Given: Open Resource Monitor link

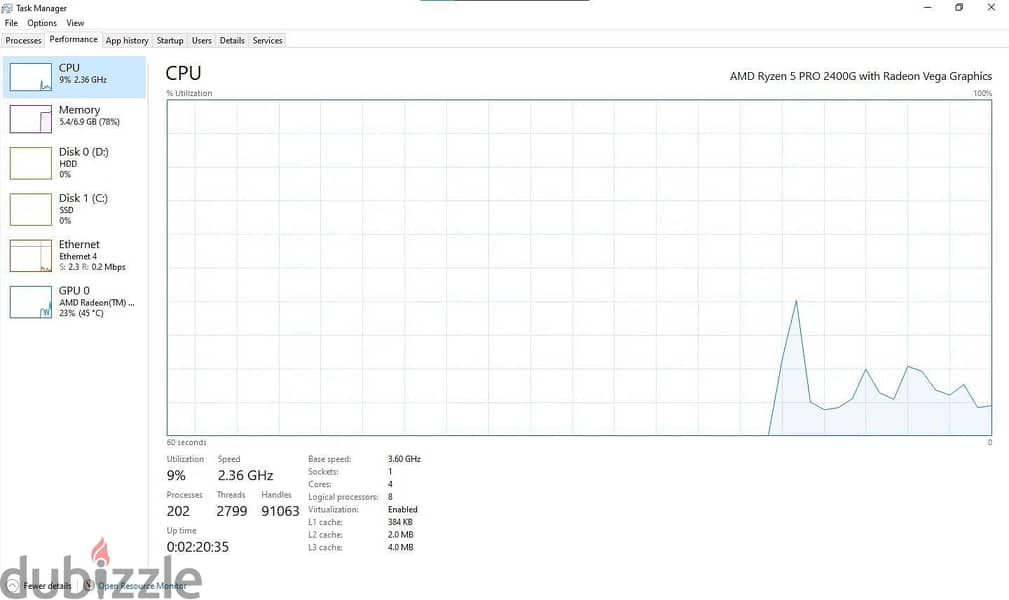Looking at the screenshot, I should [142, 586].
